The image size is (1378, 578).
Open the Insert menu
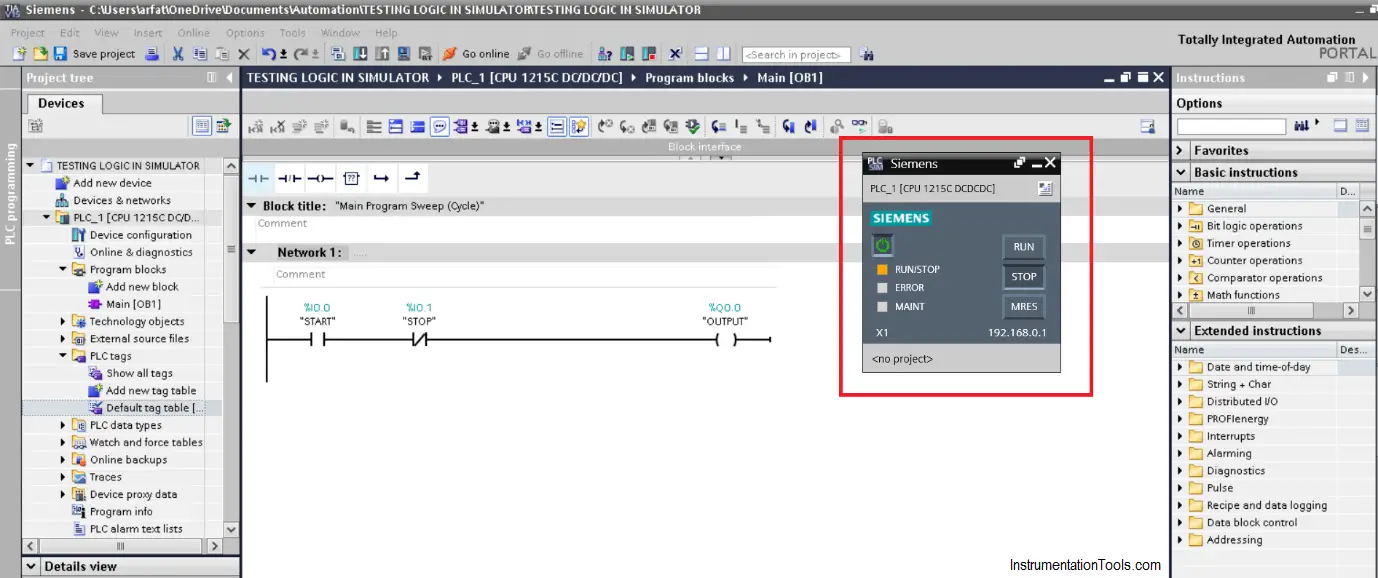[x=148, y=33]
